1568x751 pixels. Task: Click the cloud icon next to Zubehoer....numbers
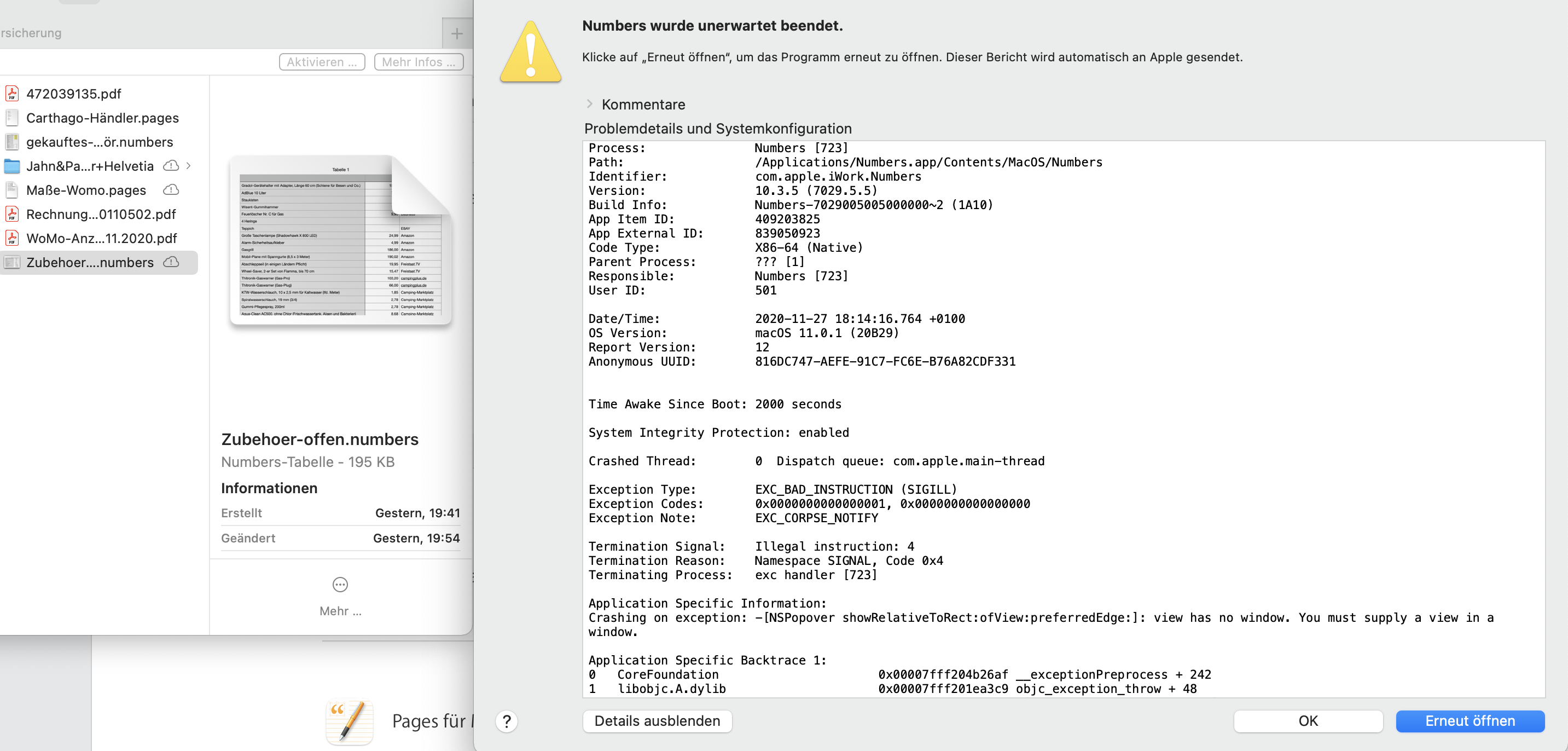(x=171, y=262)
